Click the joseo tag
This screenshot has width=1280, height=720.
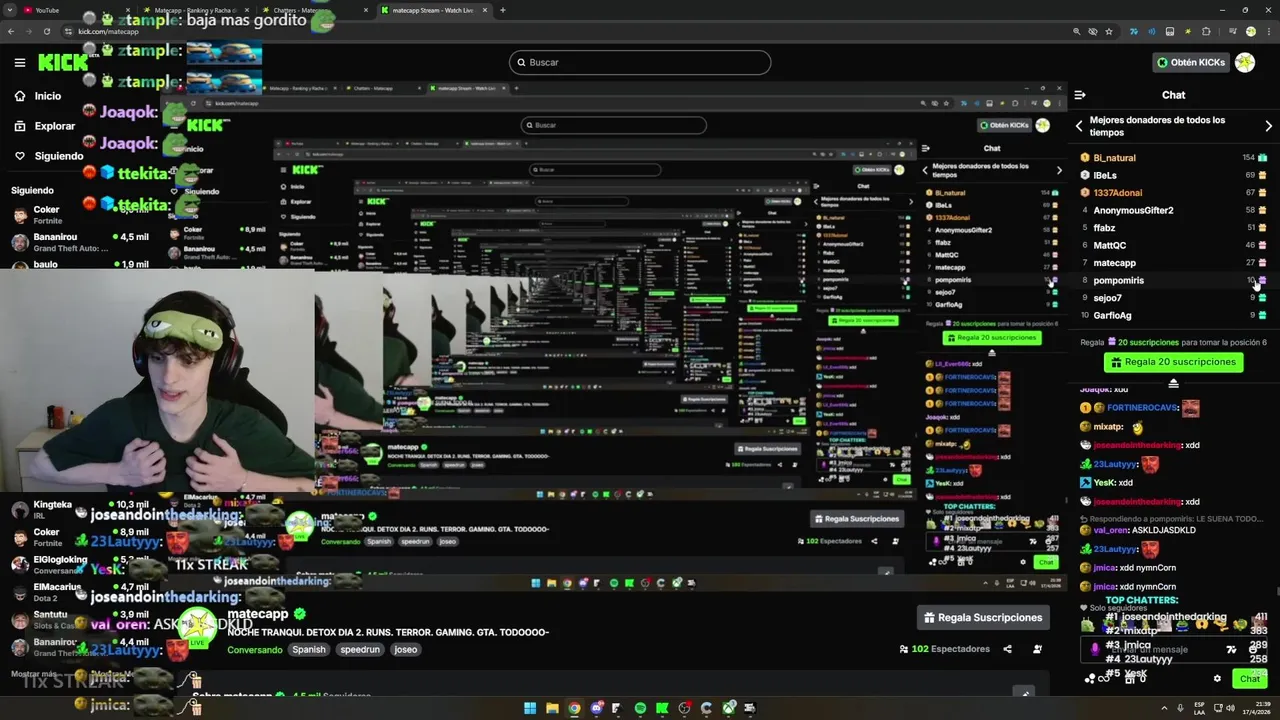point(405,649)
